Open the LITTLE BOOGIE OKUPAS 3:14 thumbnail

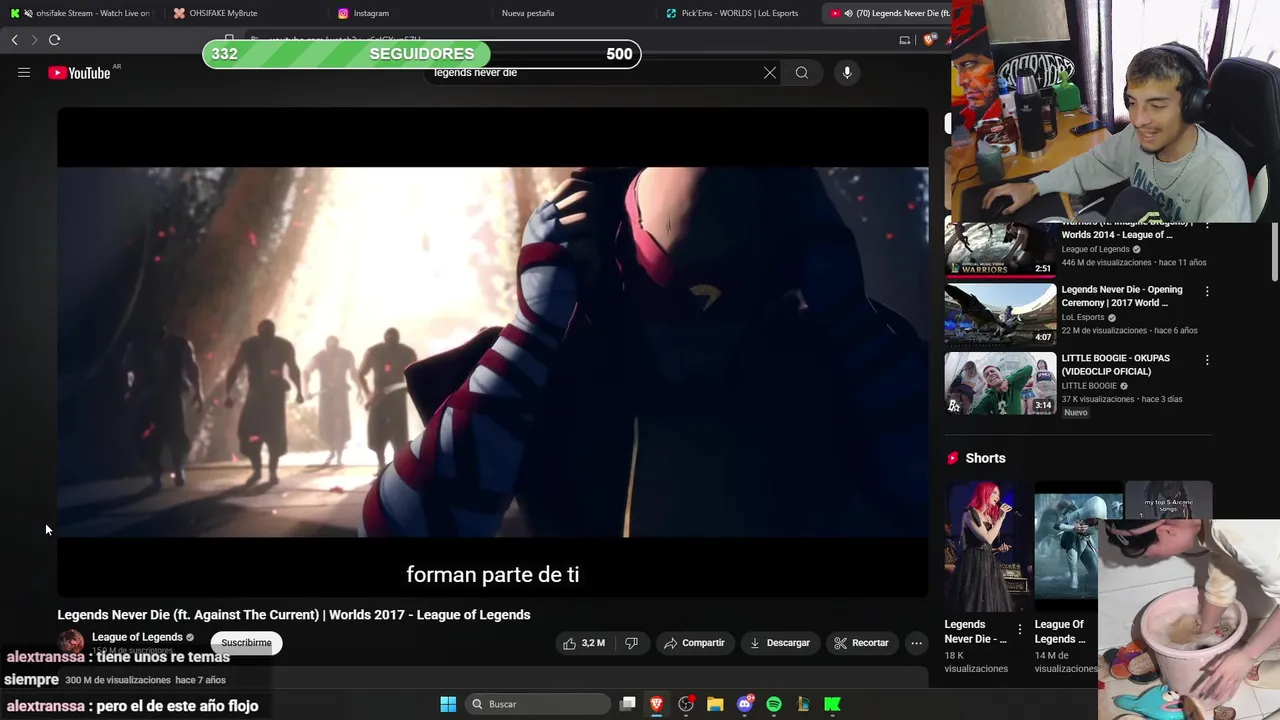click(1000, 383)
